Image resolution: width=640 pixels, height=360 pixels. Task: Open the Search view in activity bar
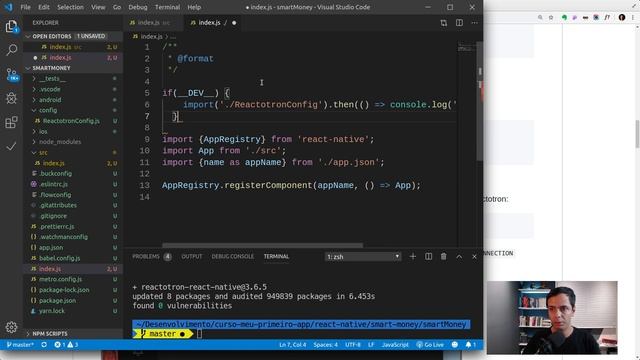(11, 50)
